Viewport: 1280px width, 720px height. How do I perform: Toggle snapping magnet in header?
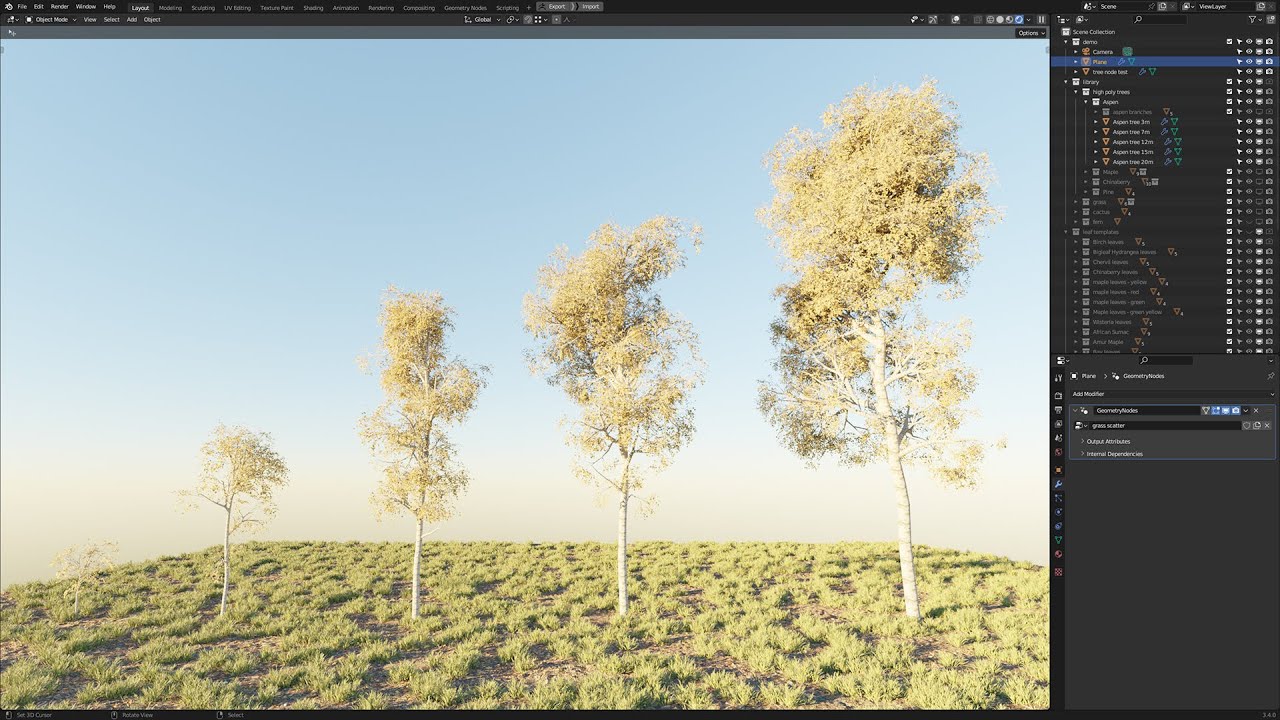click(528, 19)
